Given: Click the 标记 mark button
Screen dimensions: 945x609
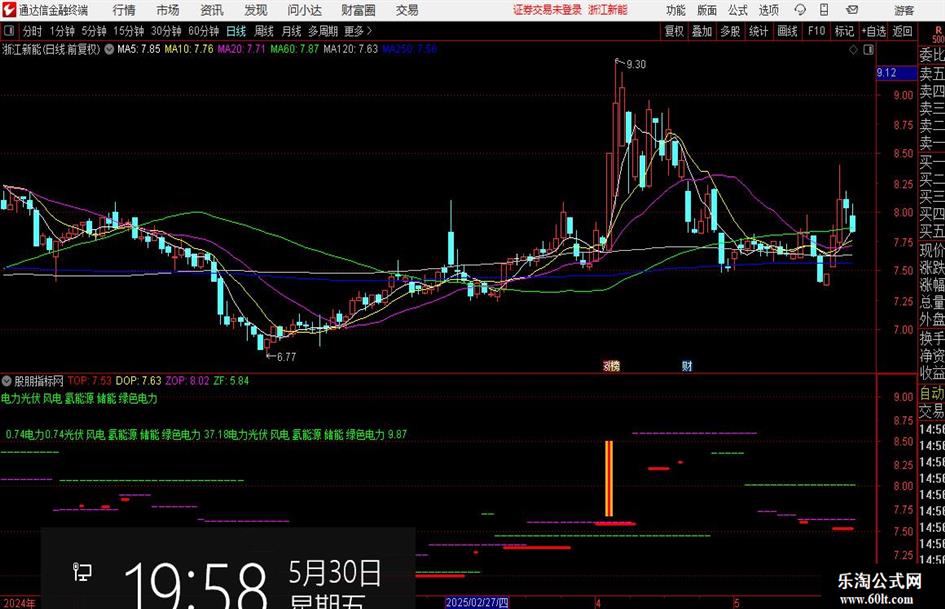Looking at the screenshot, I should click(x=844, y=31).
